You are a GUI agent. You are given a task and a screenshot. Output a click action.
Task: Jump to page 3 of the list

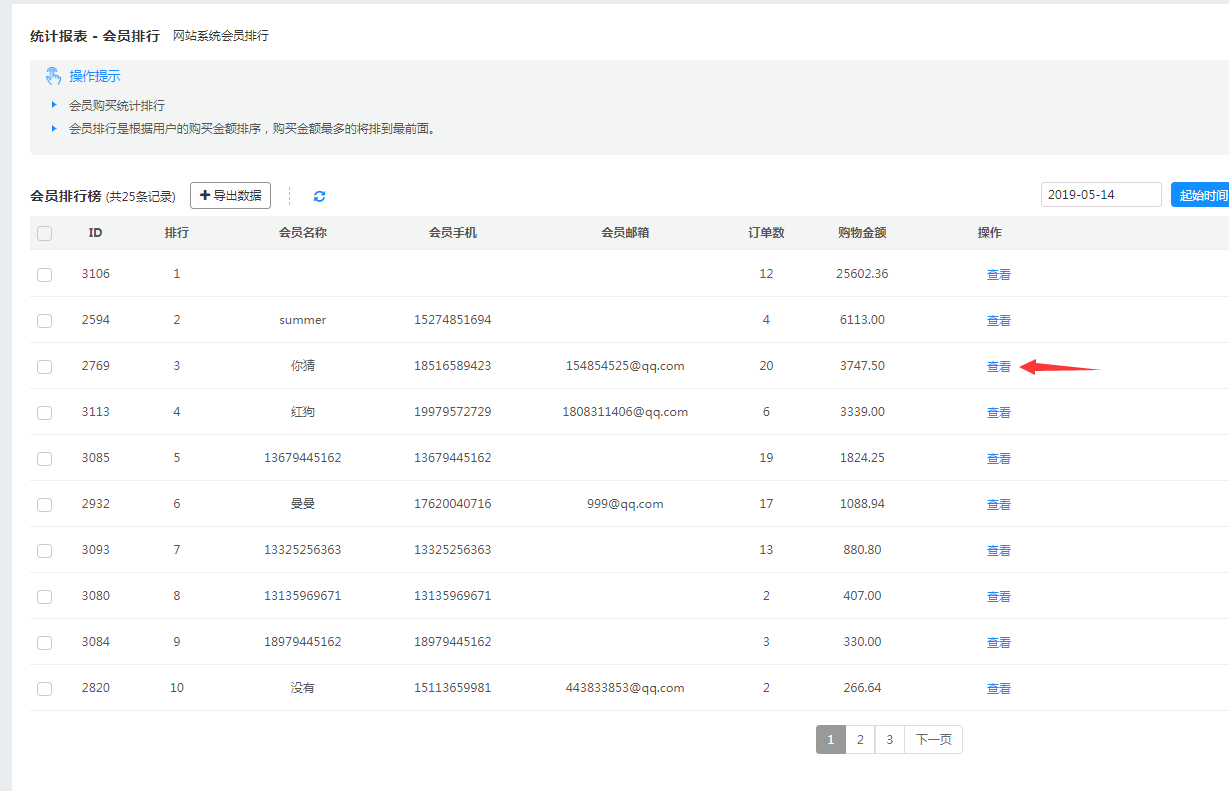pyautogui.click(x=889, y=740)
